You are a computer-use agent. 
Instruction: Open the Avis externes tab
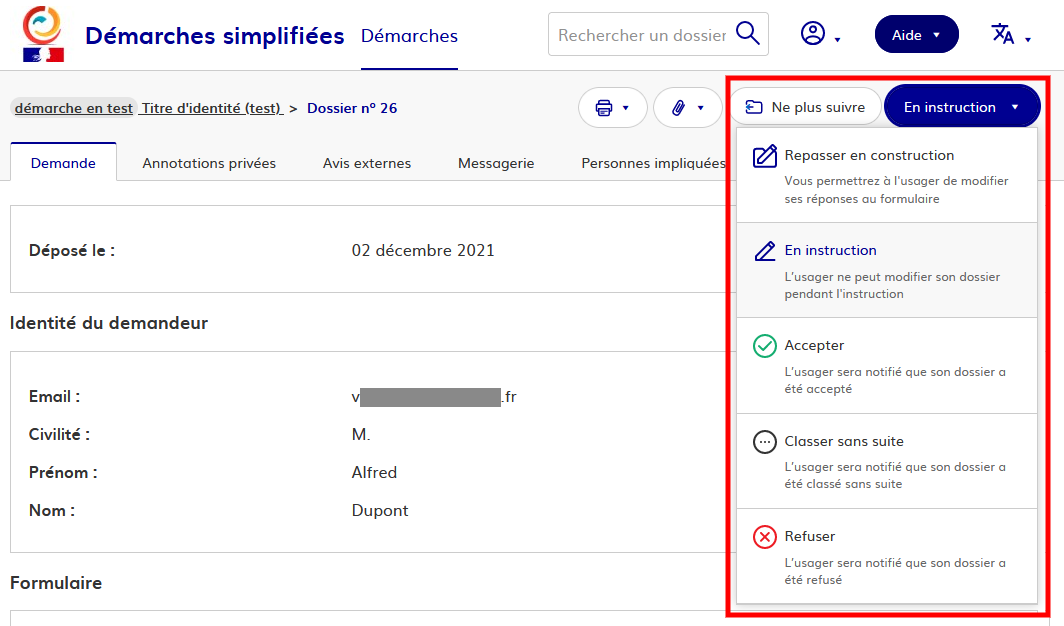pos(366,163)
